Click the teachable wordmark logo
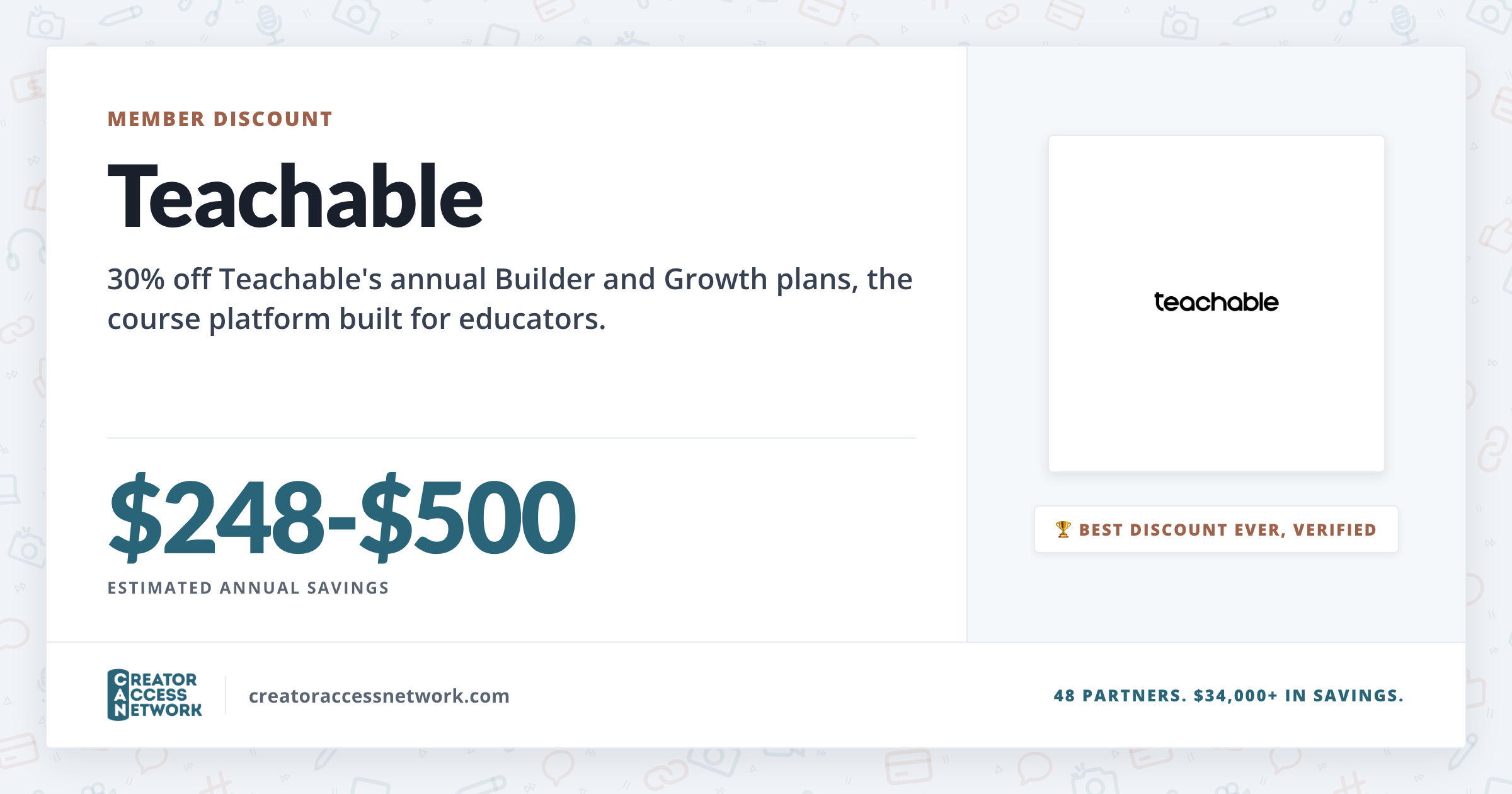The width and height of the screenshot is (1512, 794). pyautogui.click(x=1216, y=302)
